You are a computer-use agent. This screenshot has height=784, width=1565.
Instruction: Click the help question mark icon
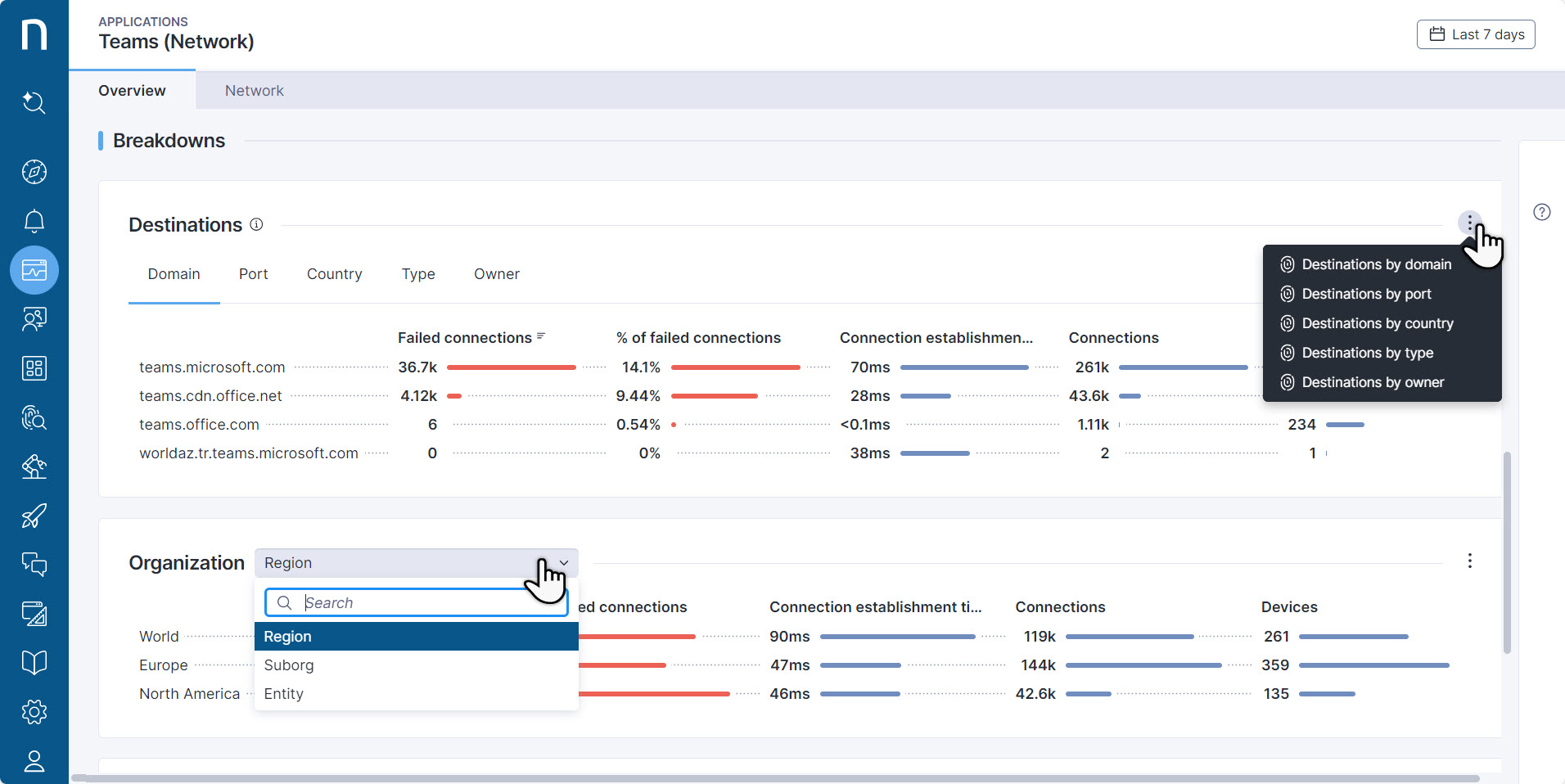coord(1541,213)
